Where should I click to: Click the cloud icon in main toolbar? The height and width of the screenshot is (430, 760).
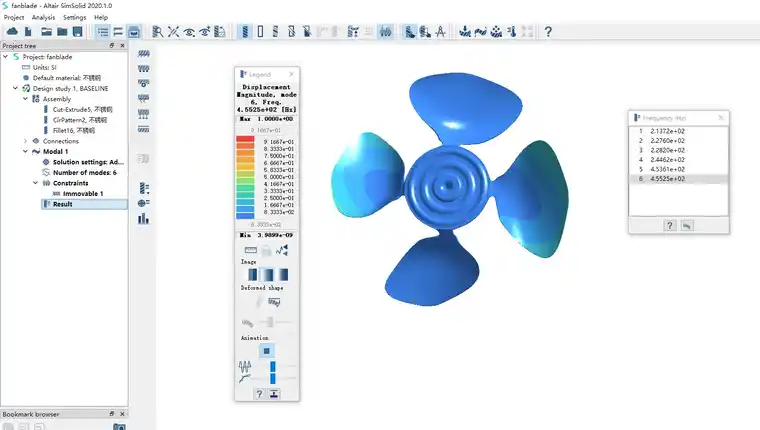tap(12, 32)
